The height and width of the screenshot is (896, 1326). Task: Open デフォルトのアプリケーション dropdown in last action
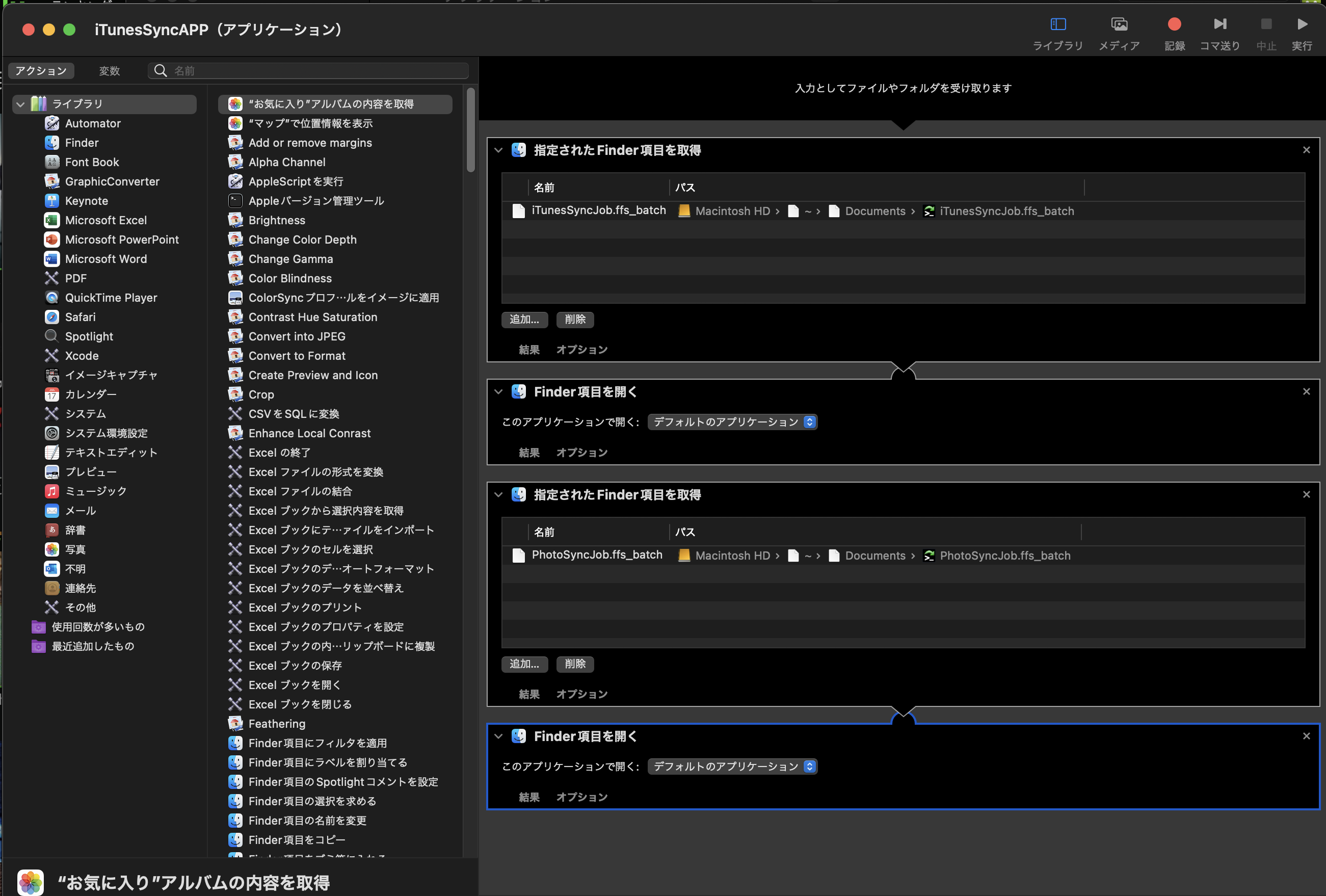click(732, 767)
